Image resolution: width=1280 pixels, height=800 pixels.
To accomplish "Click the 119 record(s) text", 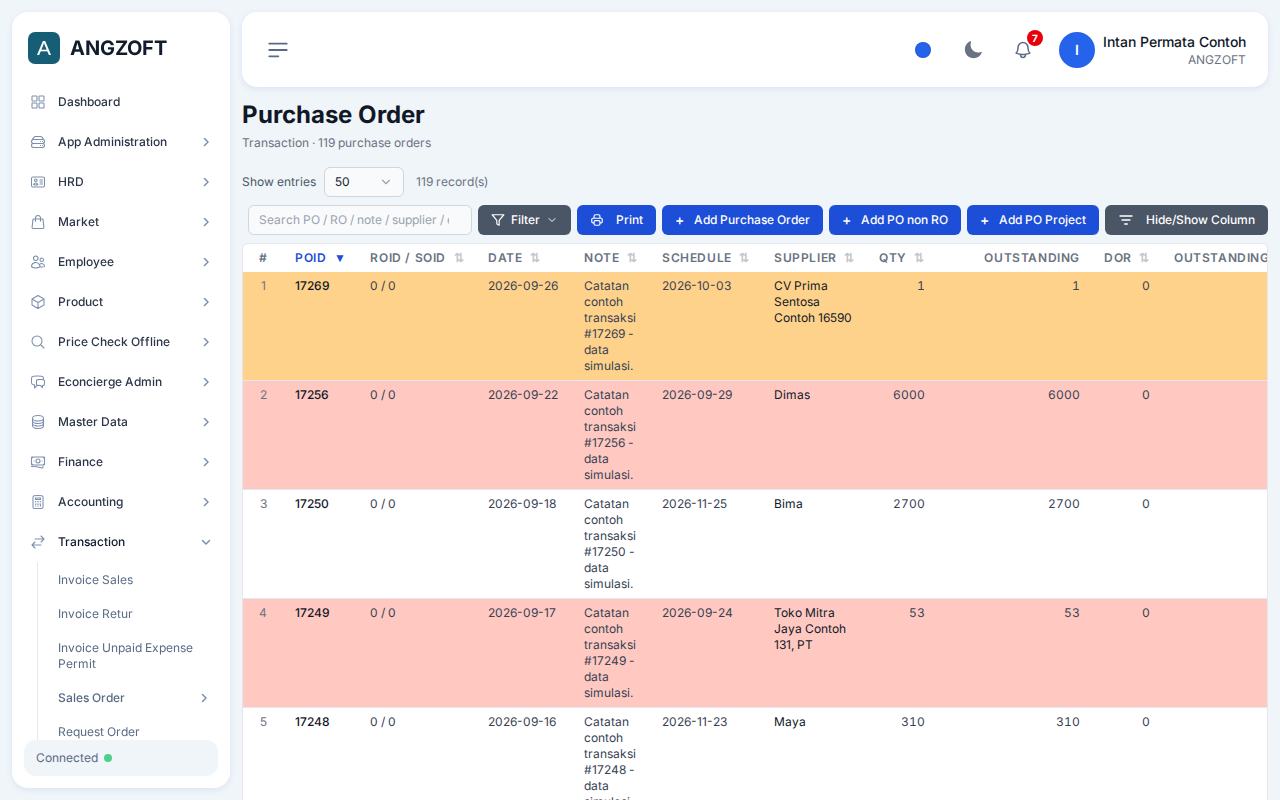I will click(x=452, y=182).
